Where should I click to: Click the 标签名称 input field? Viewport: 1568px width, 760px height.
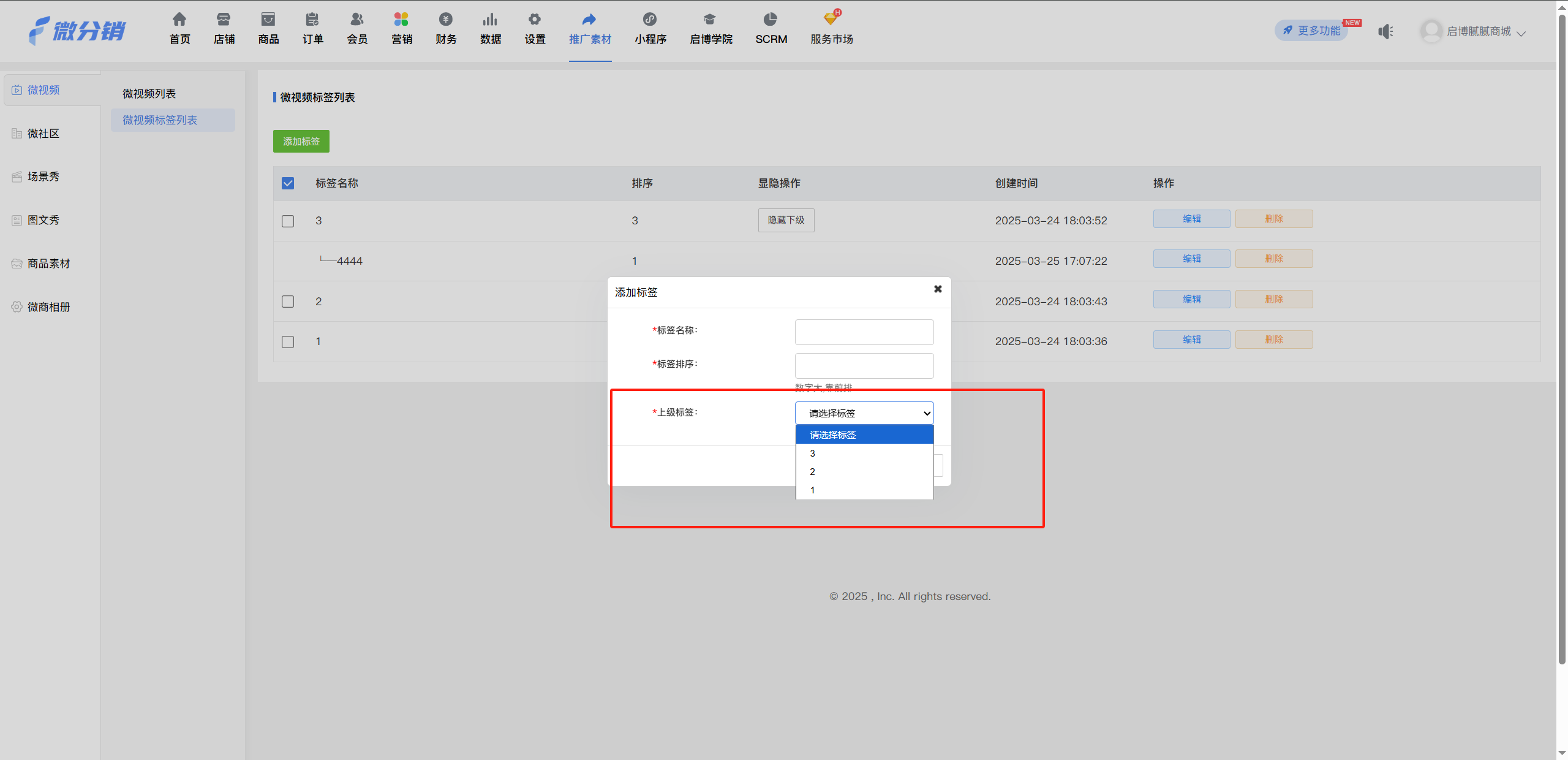point(864,332)
